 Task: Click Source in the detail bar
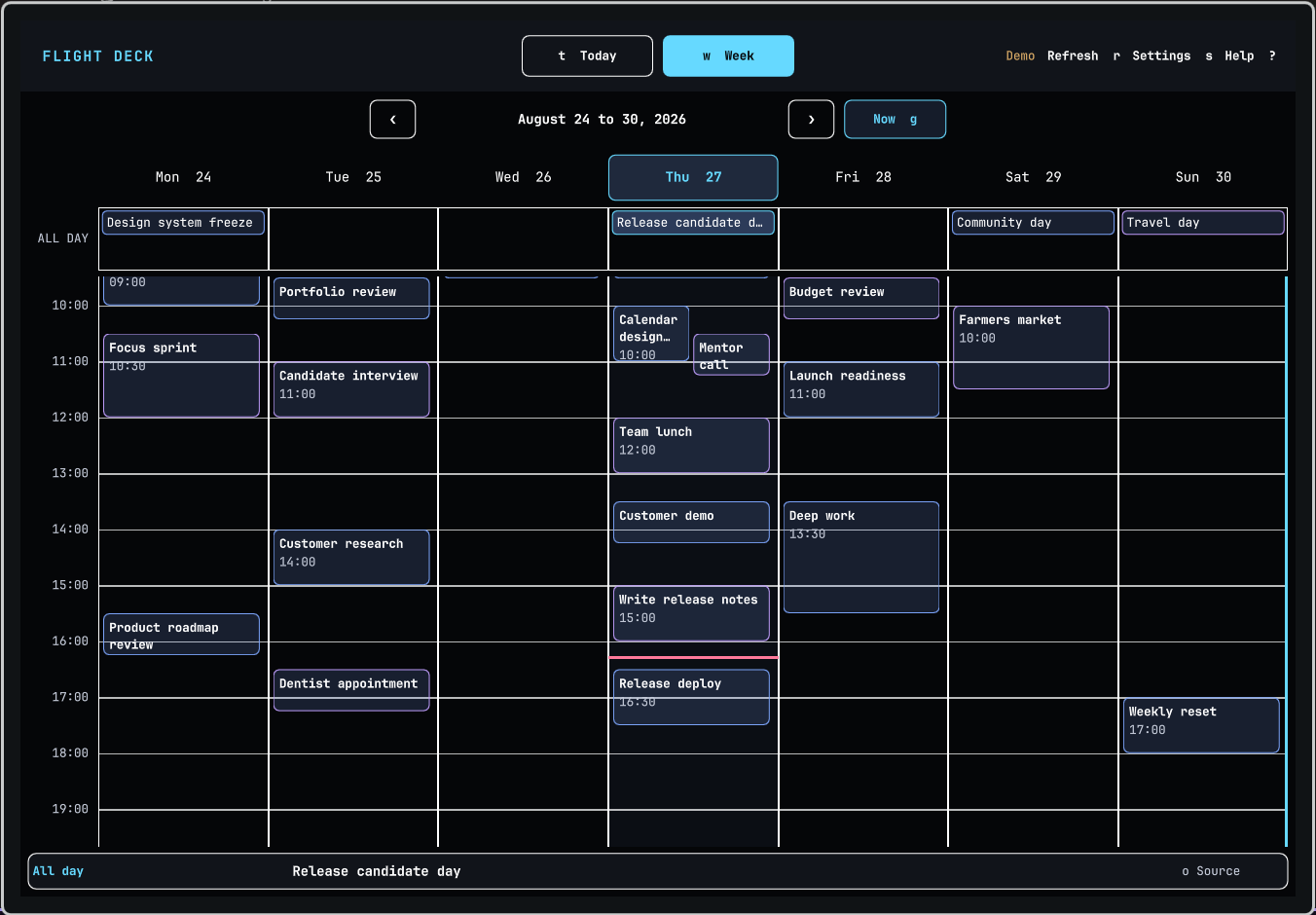point(1211,872)
